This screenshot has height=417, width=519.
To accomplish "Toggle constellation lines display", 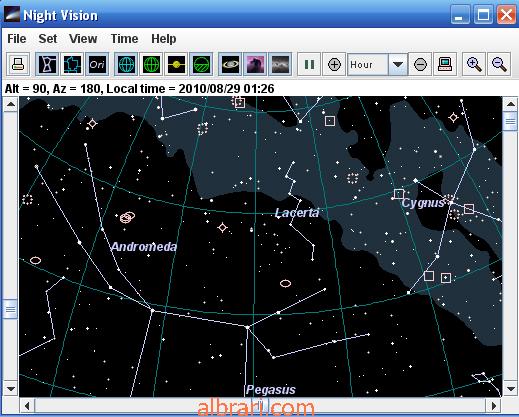I will click(47, 64).
